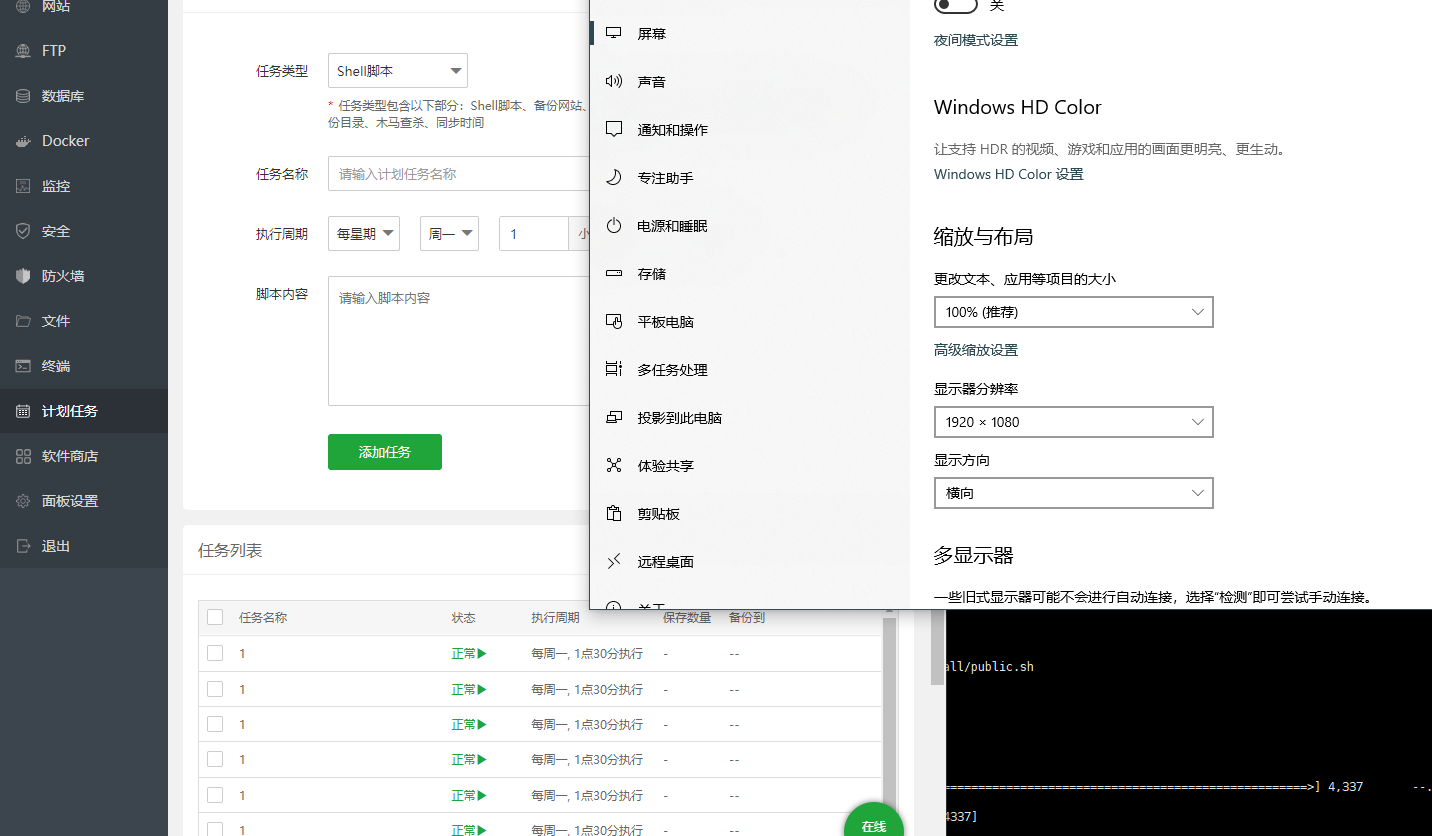Expand the 100% (推荐) scaling dropdown
This screenshot has height=836, width=1432.
tap(1073, 312)
